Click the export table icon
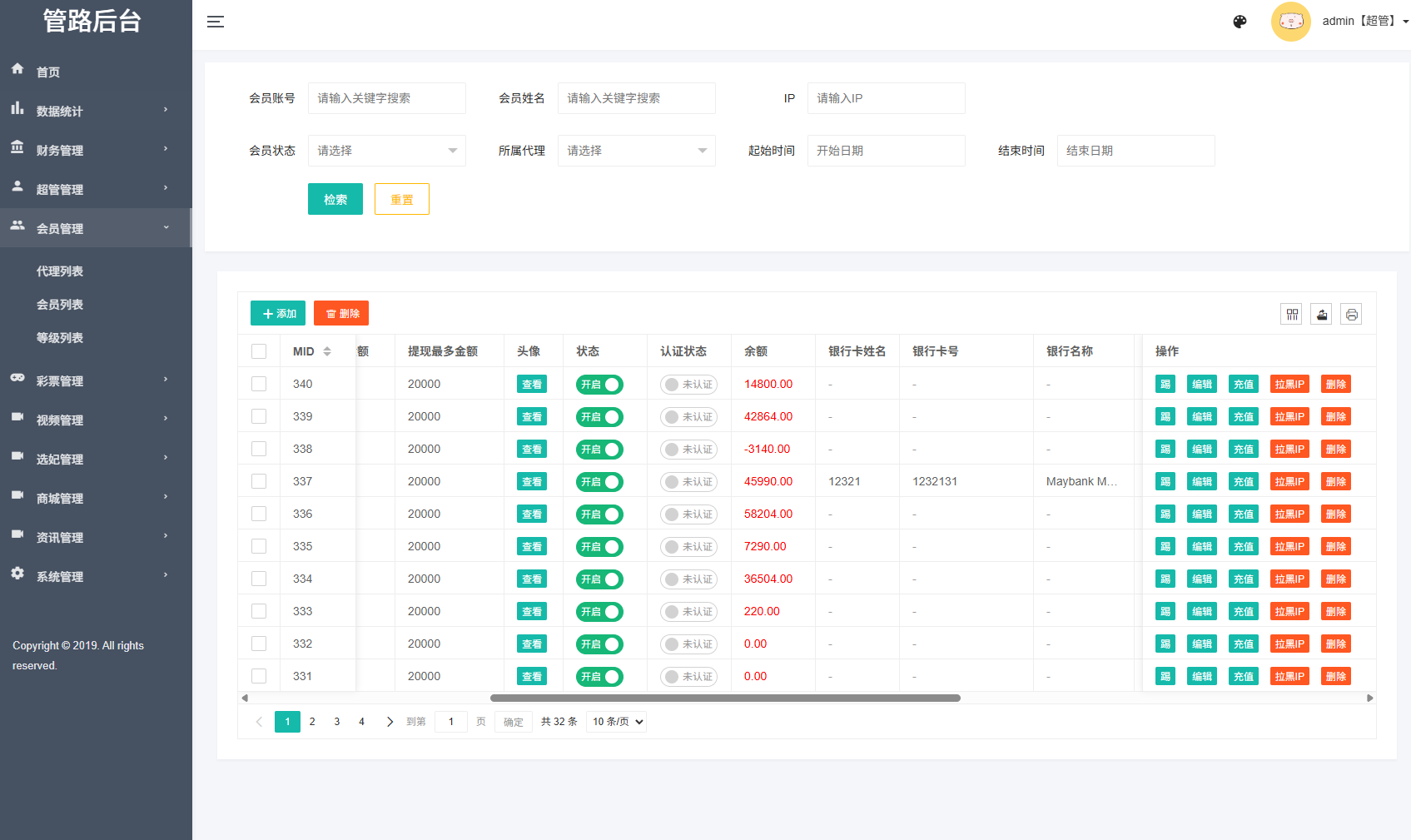The image size is (1411, 840). [1321, 314]
